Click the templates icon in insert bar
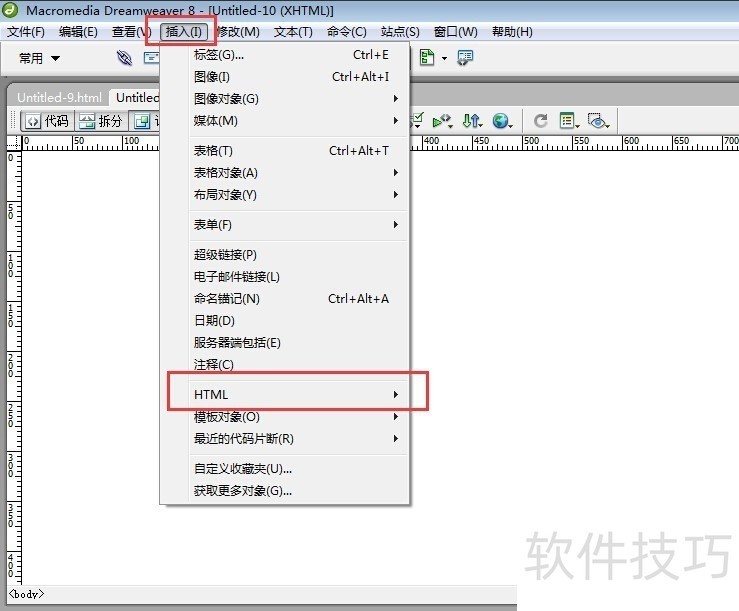739x611 pixels. [x=427, y=58]
